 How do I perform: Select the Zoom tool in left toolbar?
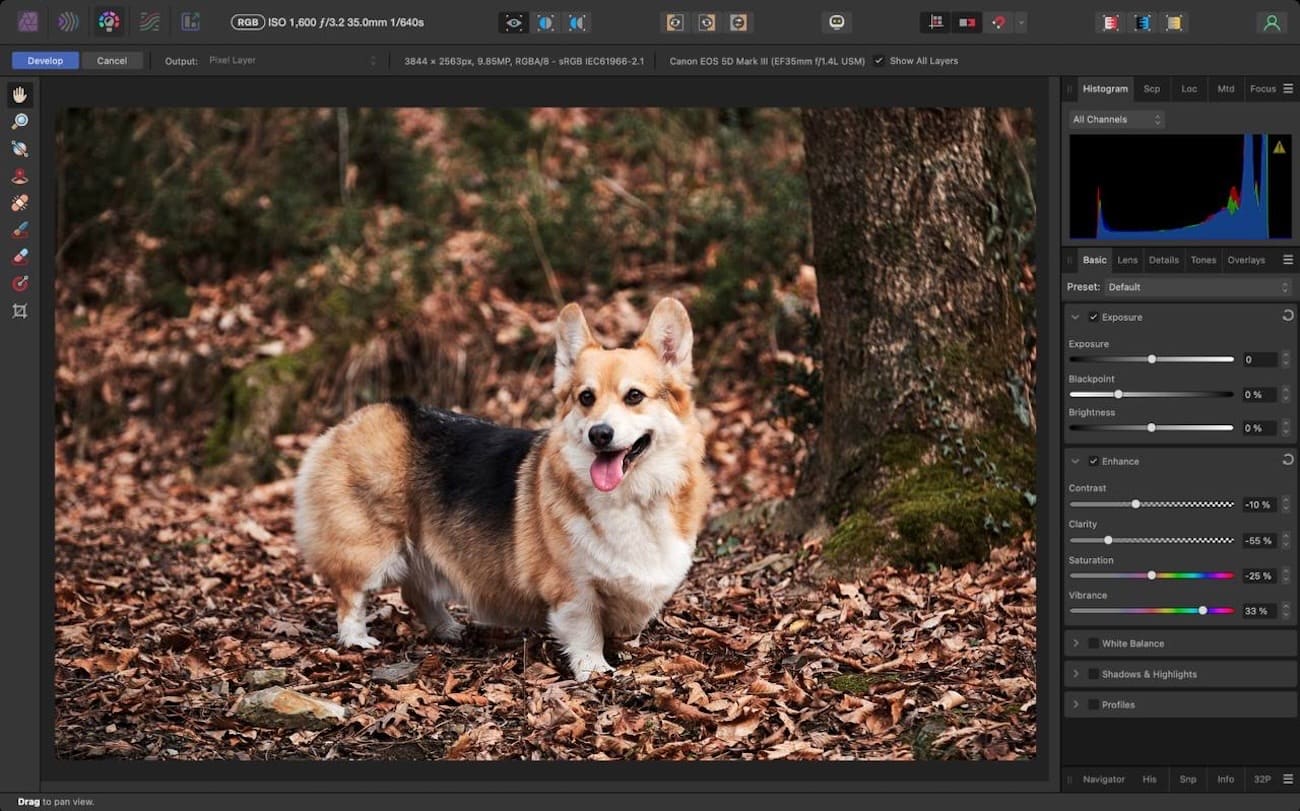tap(20, 122)
